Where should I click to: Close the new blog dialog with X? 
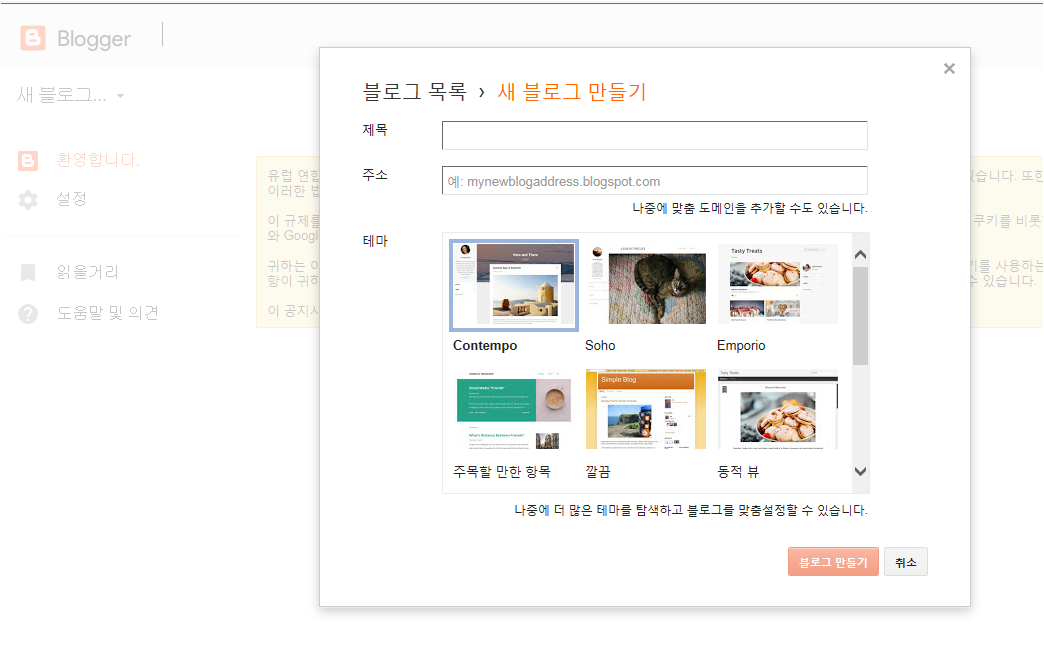[949, 69]
